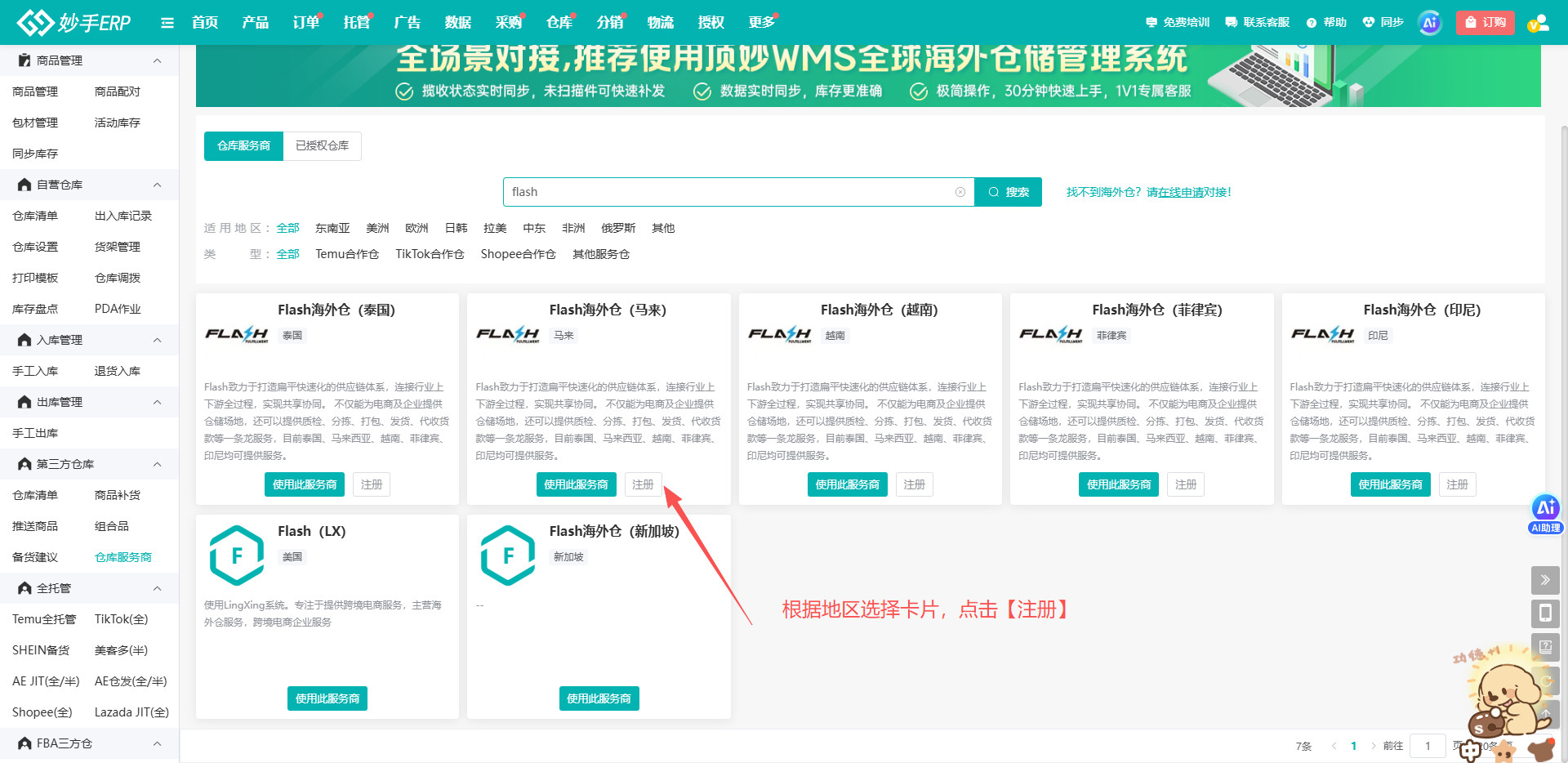The height and width of the screenshot is (763, 1568).
Task: Switch to 仓库服务商 tab
Action: [x=243, y=146]
